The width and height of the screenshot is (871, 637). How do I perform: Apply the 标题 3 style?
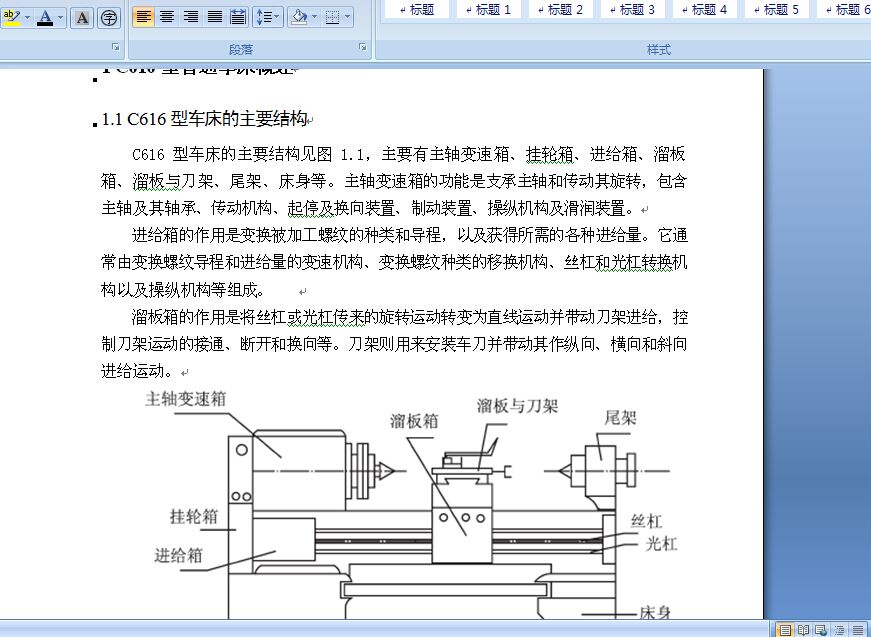coord(633,9)
